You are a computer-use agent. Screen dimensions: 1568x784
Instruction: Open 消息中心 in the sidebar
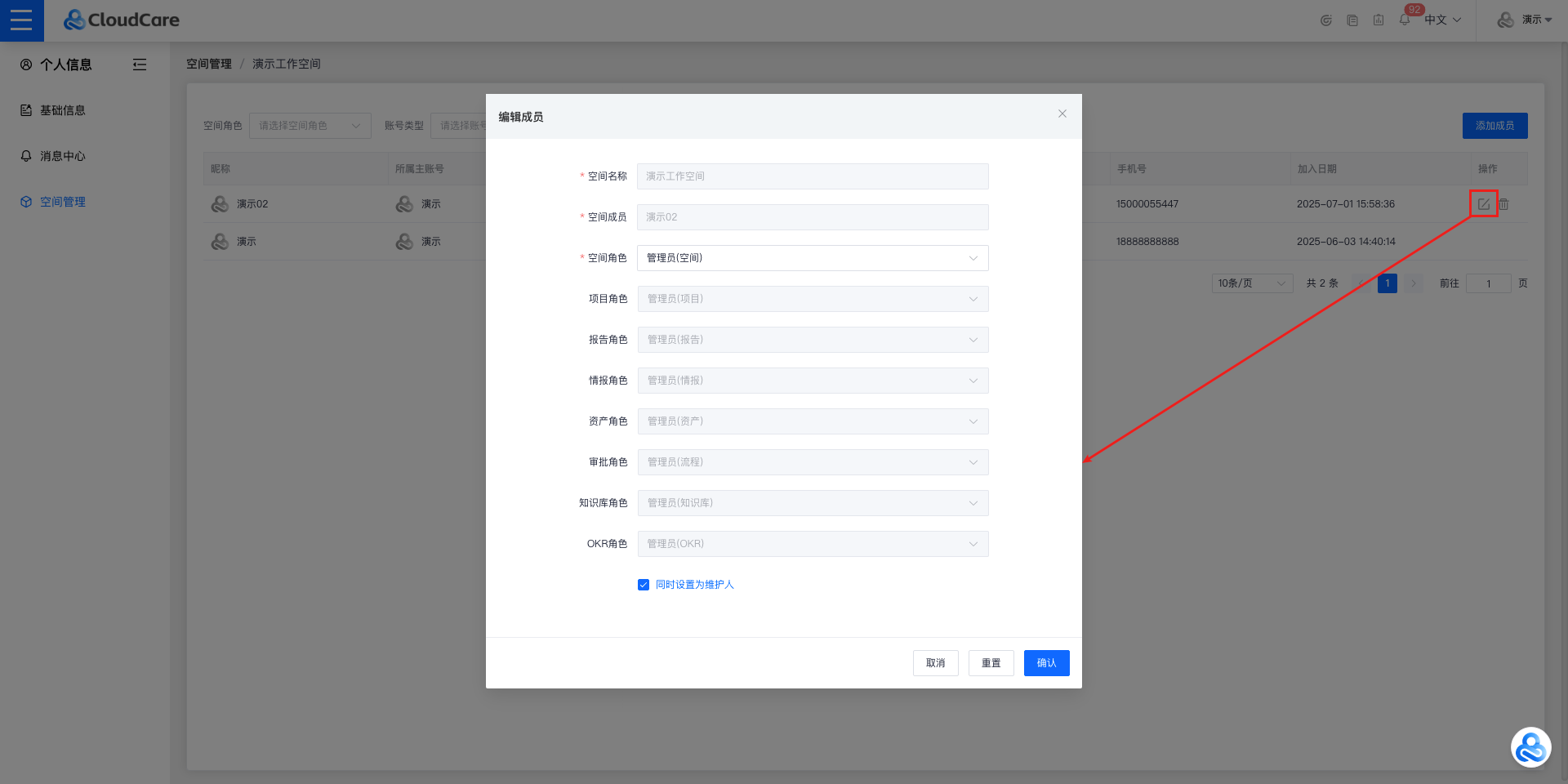tap(62, 156)
